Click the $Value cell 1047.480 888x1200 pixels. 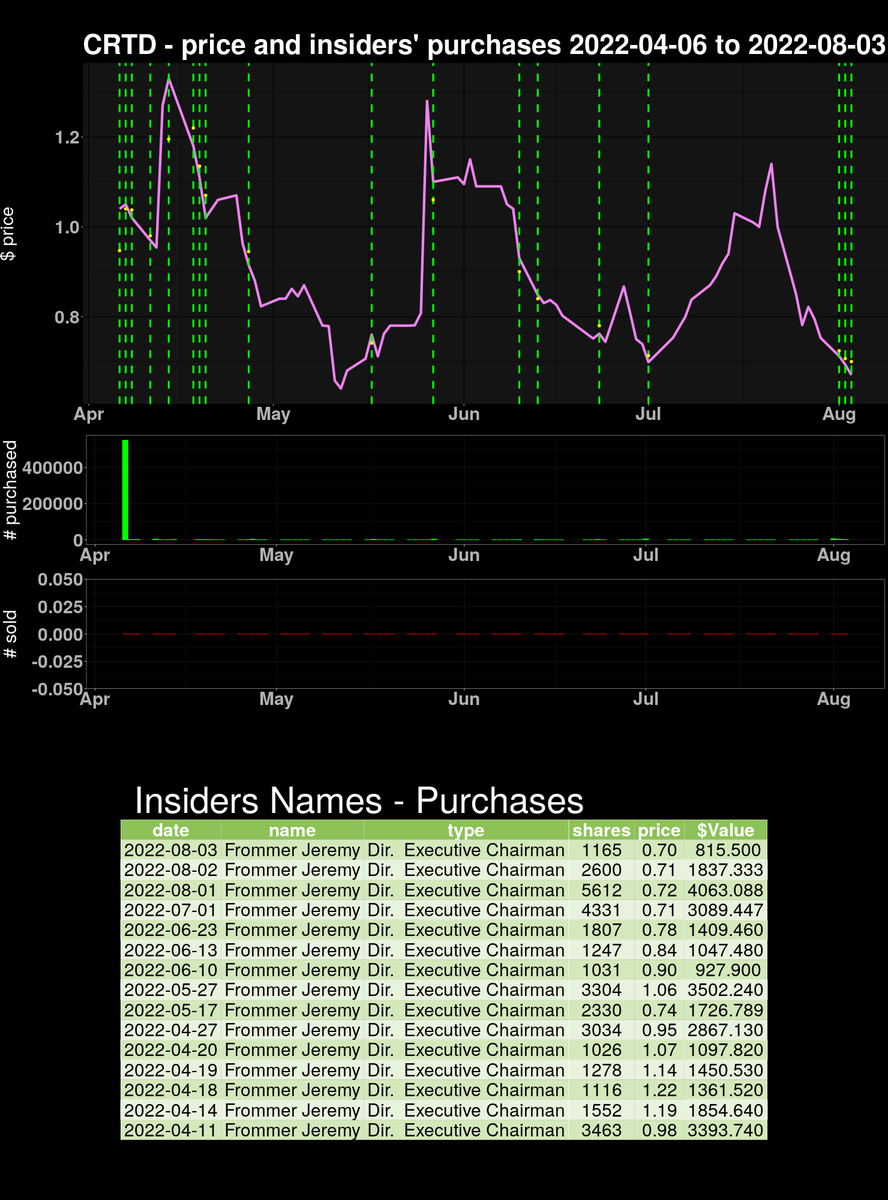(x=725, y=950)
